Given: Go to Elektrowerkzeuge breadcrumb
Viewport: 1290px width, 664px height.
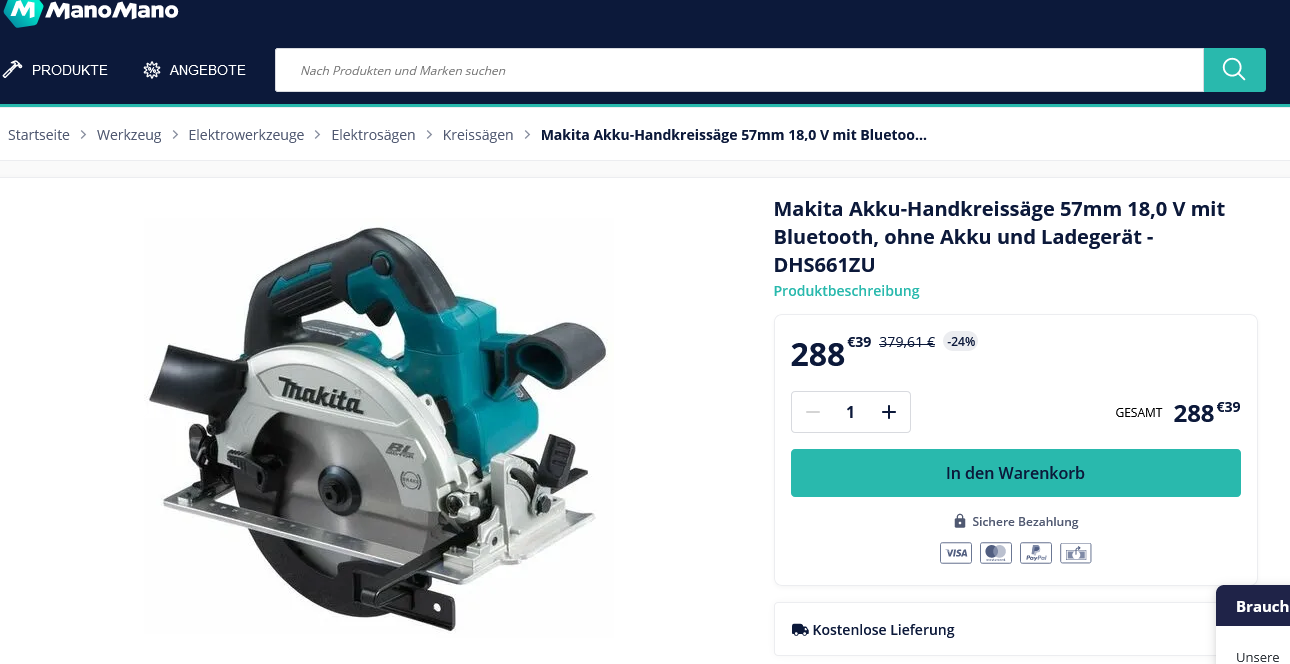Looking at the screenshot, I should (x=246, y=135).
